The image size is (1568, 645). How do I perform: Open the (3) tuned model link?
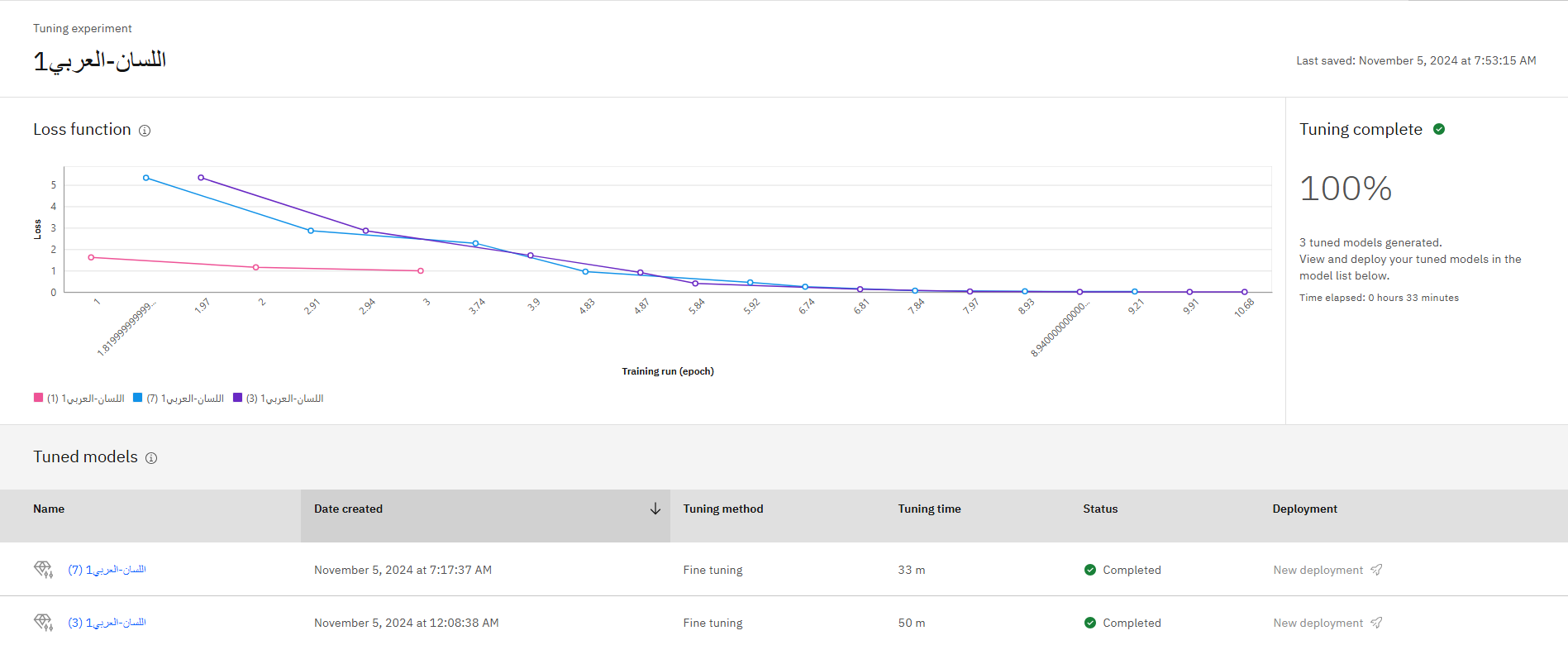coord(107,623)
